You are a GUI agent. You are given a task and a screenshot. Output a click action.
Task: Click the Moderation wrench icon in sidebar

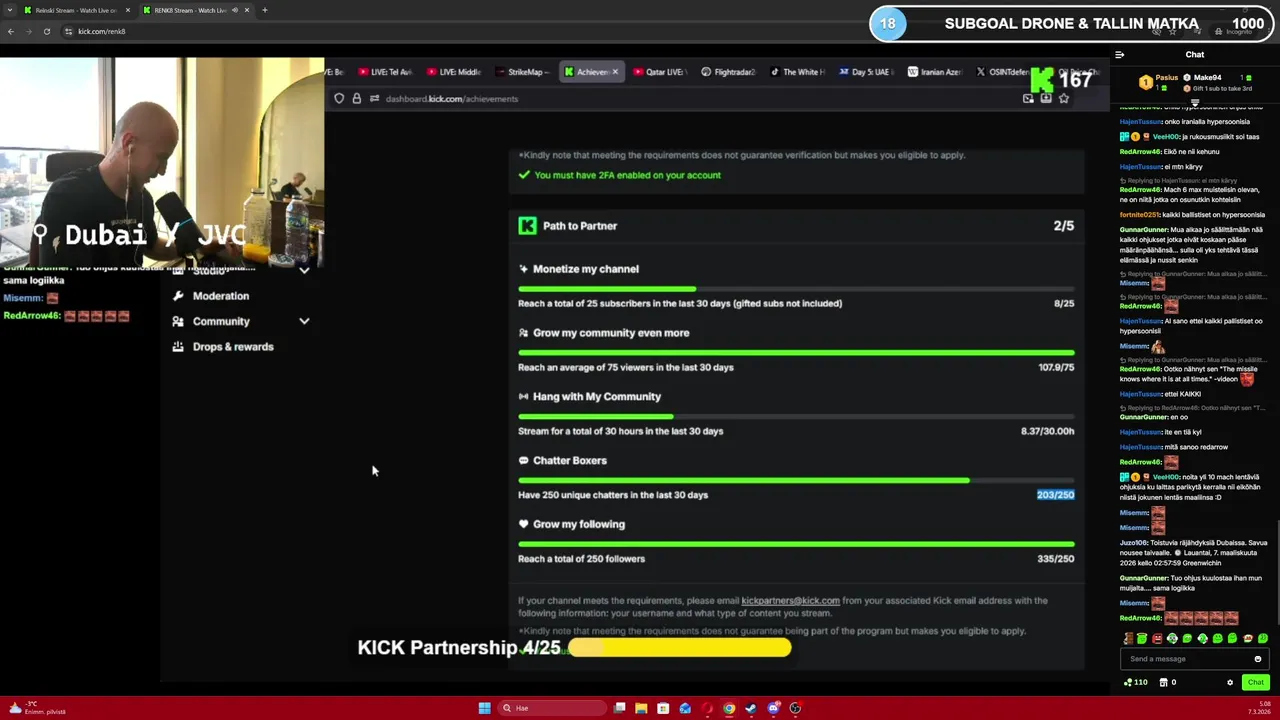tap(178, 296)
